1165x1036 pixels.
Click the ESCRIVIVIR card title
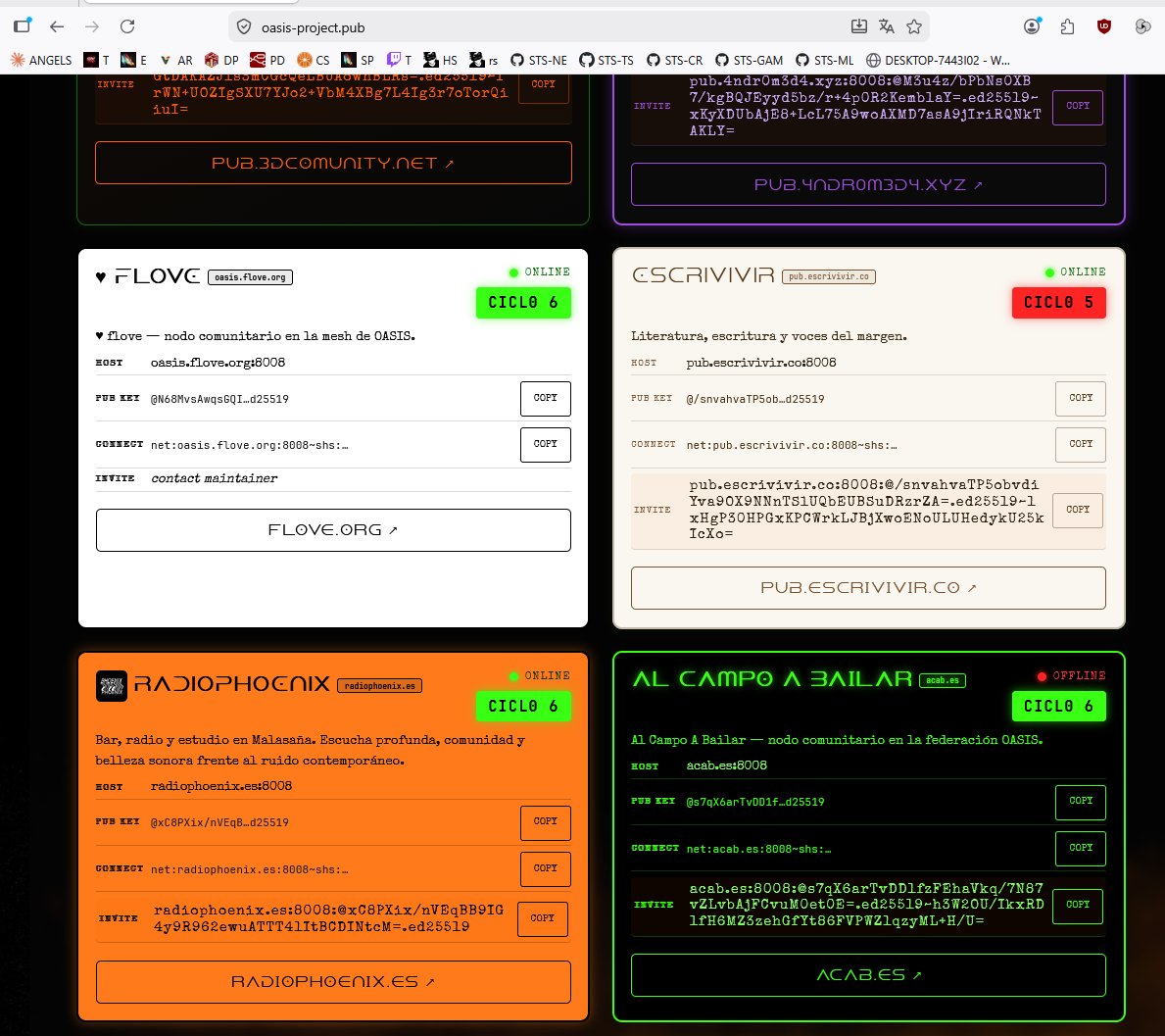point(703,275)
